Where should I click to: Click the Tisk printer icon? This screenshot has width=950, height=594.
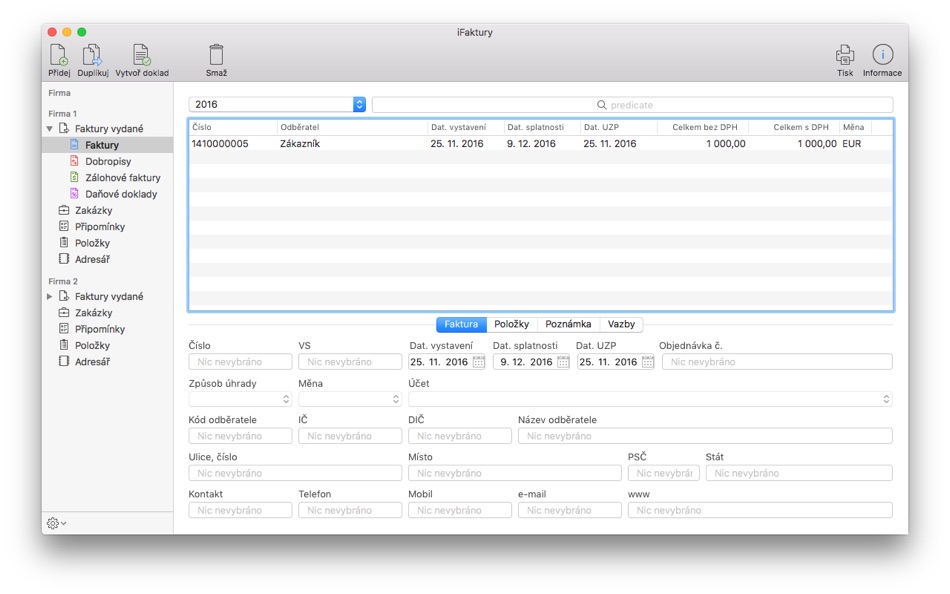[x=845, y=55]
